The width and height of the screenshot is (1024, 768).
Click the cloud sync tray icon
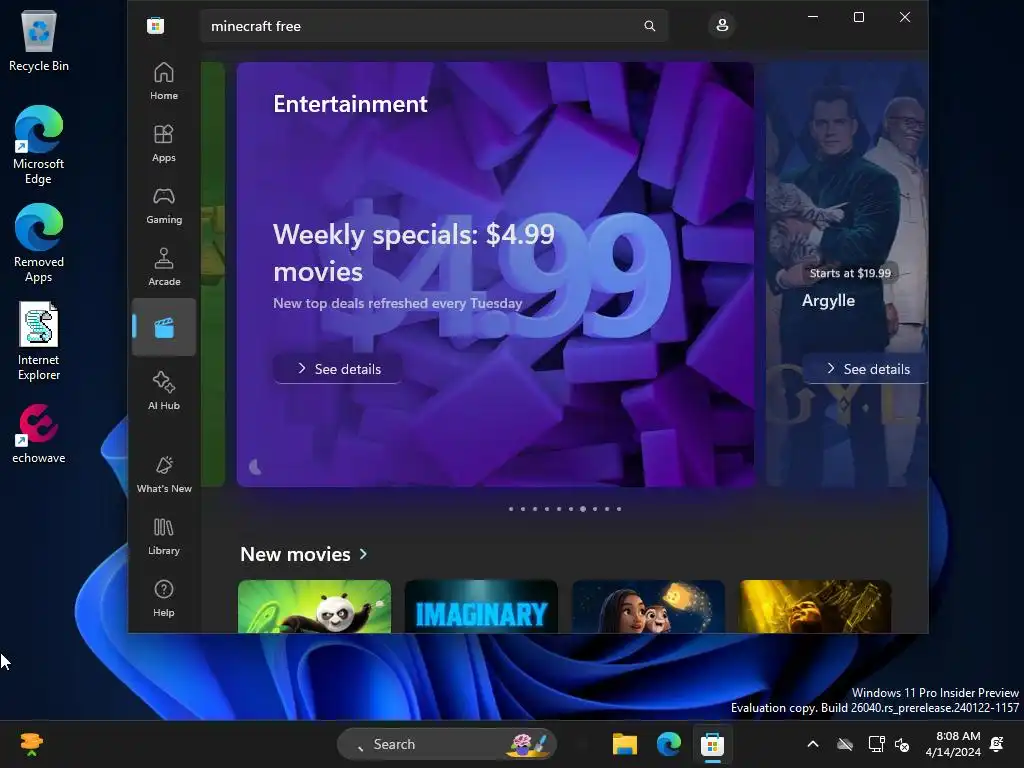coord(845,744)
